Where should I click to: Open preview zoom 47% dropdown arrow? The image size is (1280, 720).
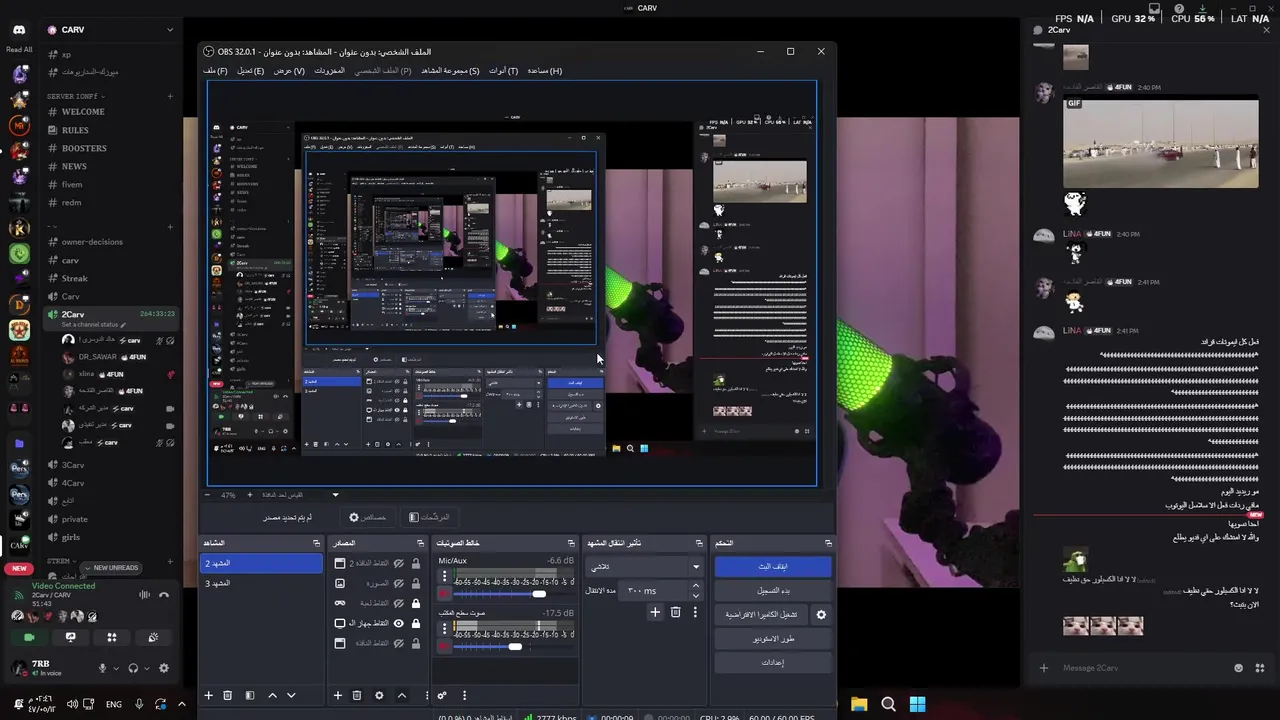pos(335,494)
